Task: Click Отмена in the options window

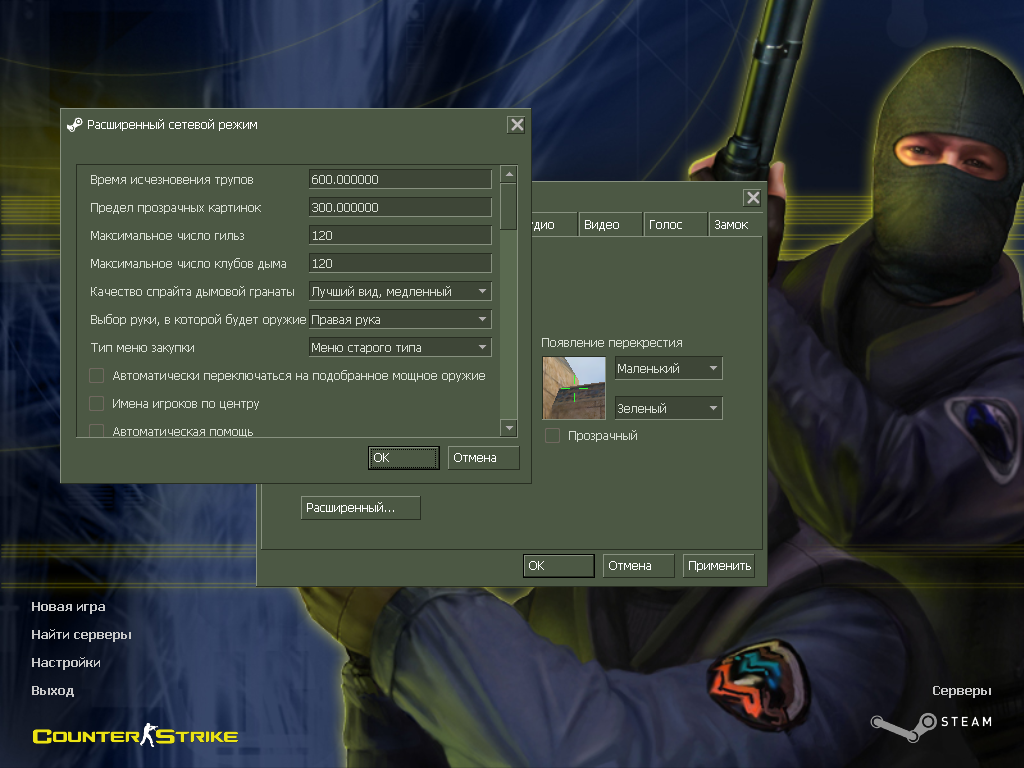Action: [638, 566]
